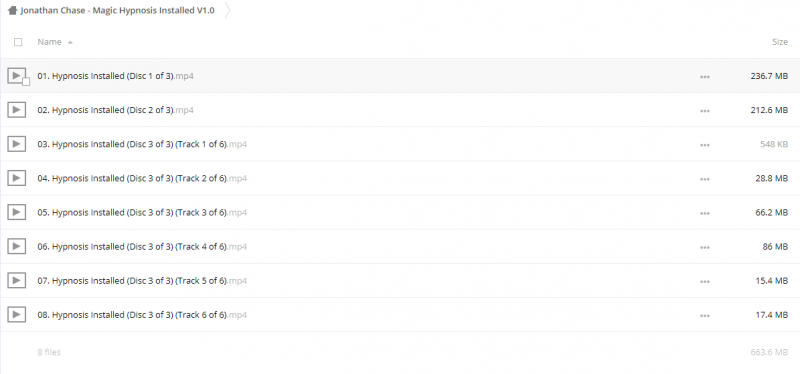Image resolution: width=800 pixels, height=374 pixels.
Task: Click the video icon for 02. Hypnosis Installed Disc 2
Action: pos(16,110)
